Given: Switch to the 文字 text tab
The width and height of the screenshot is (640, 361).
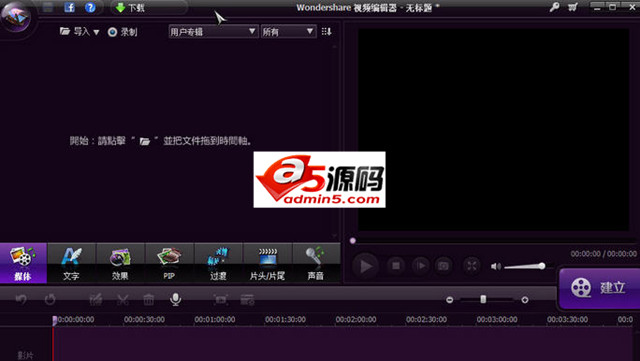Looking at the screenshot, I should tap(71, 263).
